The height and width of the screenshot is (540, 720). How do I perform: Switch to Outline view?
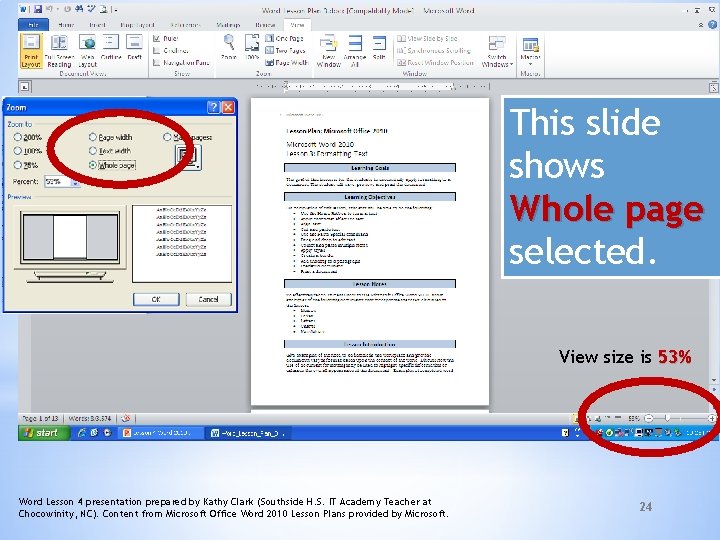[111, 48]
